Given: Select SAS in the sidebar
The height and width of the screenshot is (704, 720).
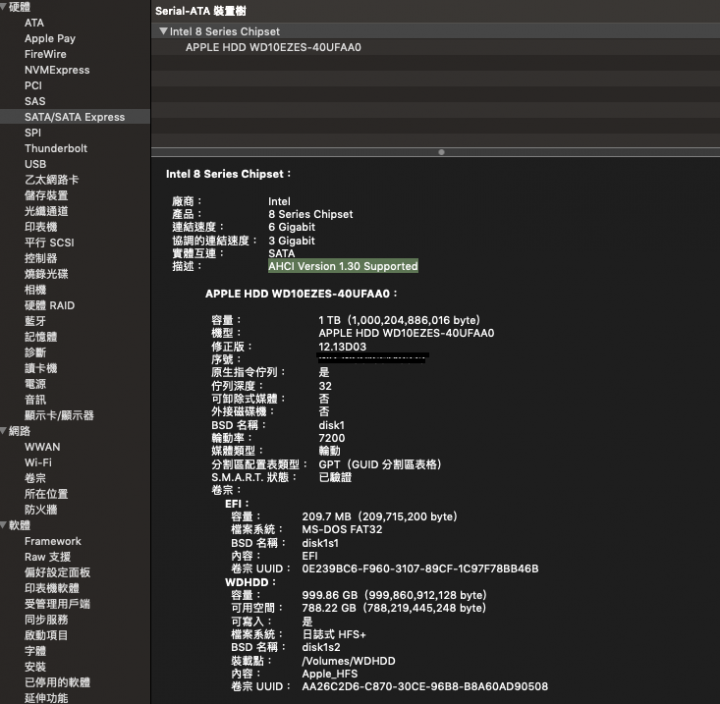Looking at the screenshot, I should 35,101.
